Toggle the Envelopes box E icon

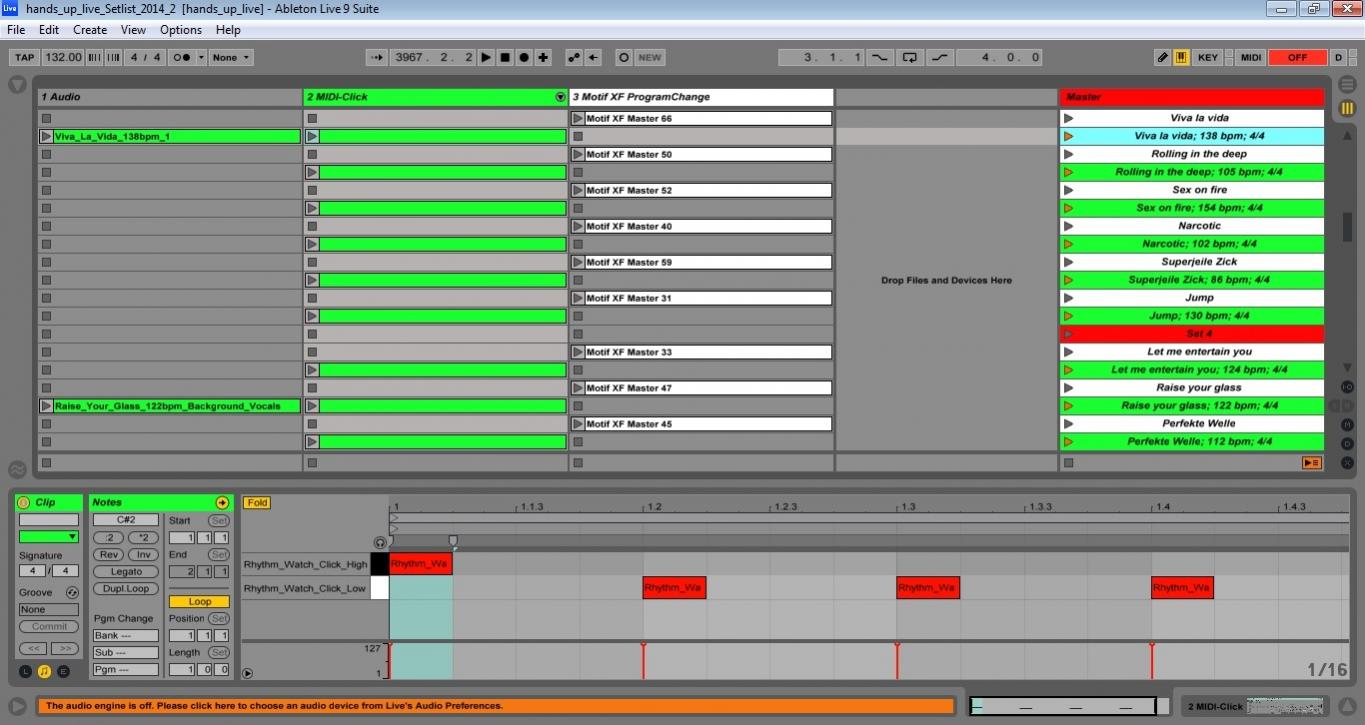point(63,671)
